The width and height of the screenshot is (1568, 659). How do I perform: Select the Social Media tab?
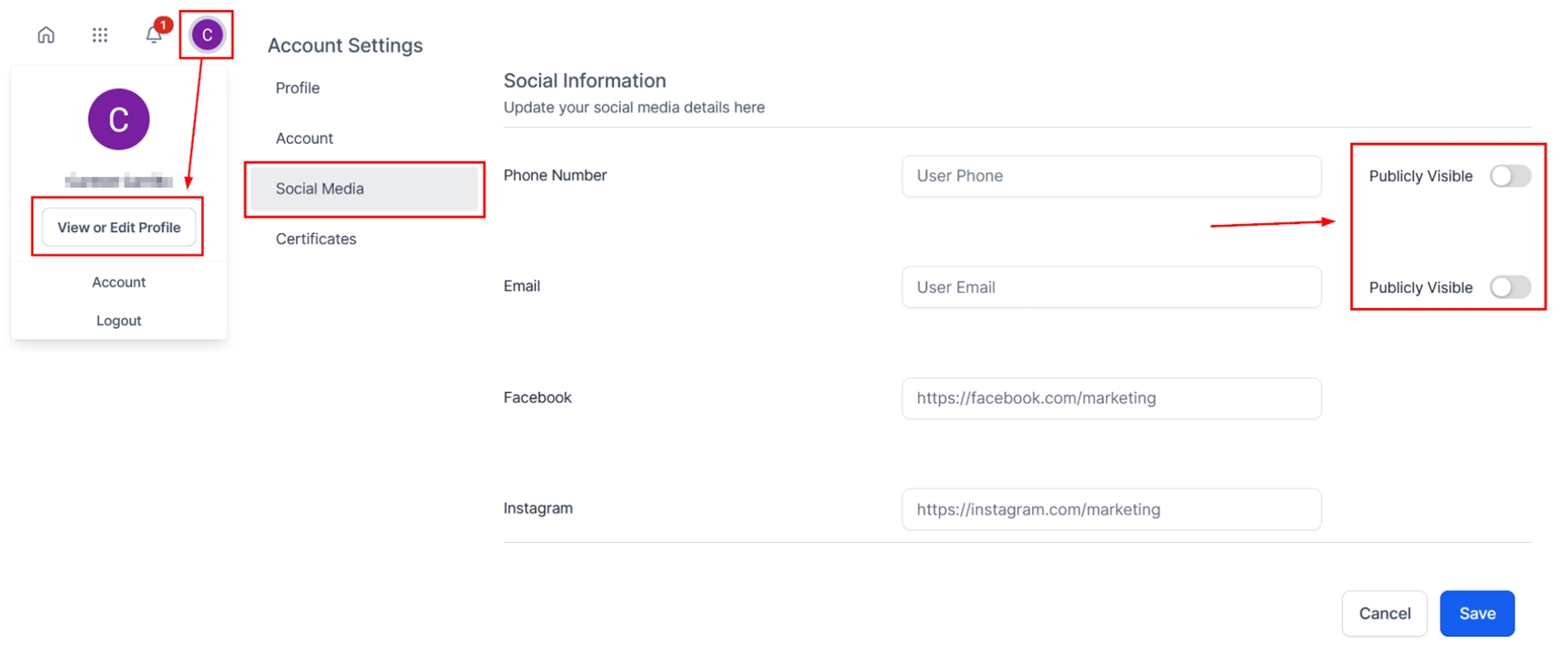[x=320, y=189]
